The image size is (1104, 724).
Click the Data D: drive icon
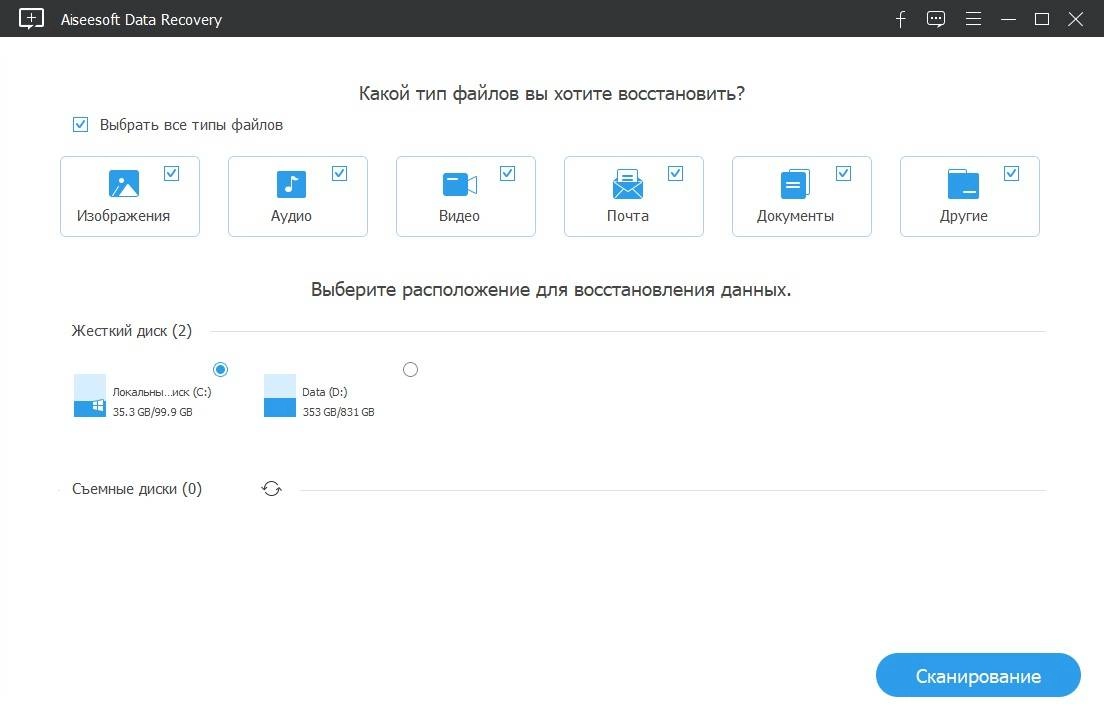[x=280, y=396]
